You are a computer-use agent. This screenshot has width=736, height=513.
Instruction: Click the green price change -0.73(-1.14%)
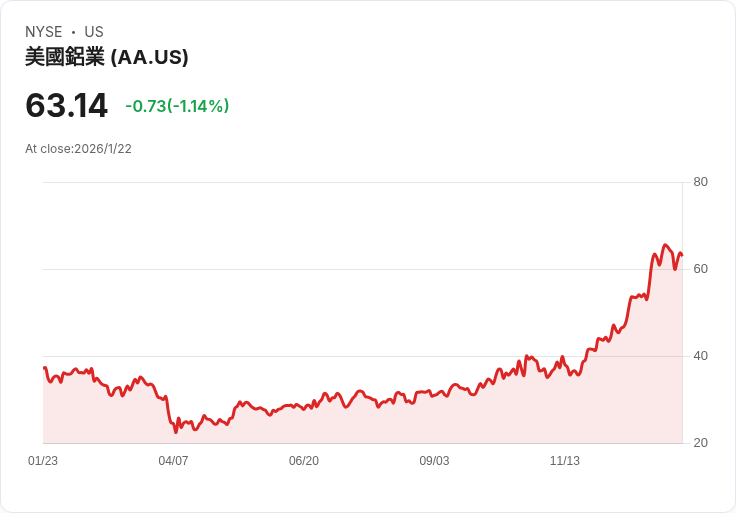pyautogui.click(x=177, y=106)
